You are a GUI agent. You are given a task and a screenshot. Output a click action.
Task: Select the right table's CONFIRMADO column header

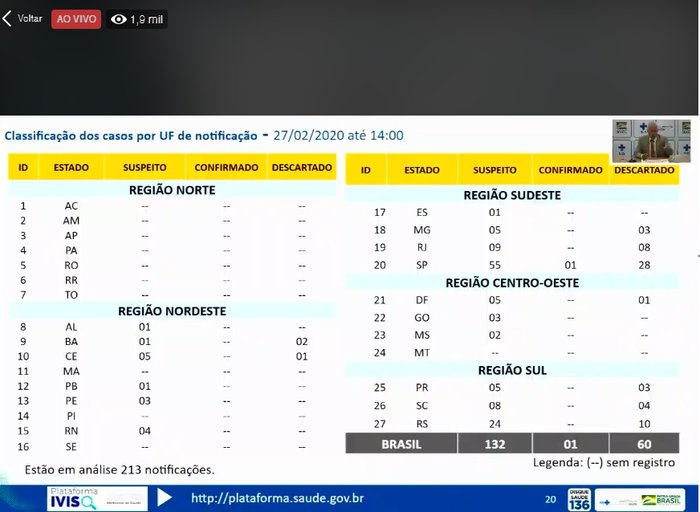coord(570,170)
